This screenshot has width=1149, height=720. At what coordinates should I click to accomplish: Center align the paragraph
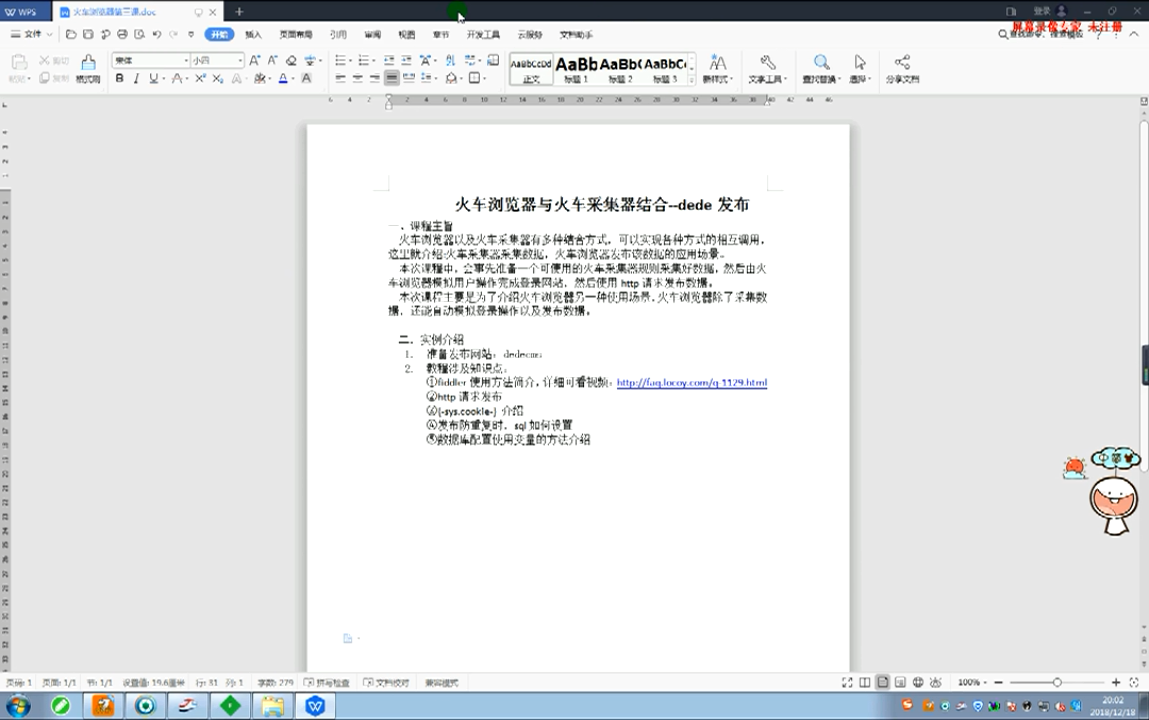[x=358, y=78]
